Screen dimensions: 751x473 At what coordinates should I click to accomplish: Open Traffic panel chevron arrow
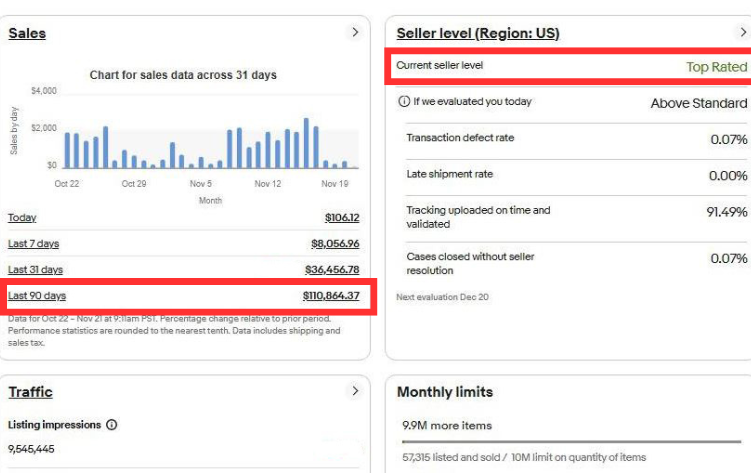[354, 391]
